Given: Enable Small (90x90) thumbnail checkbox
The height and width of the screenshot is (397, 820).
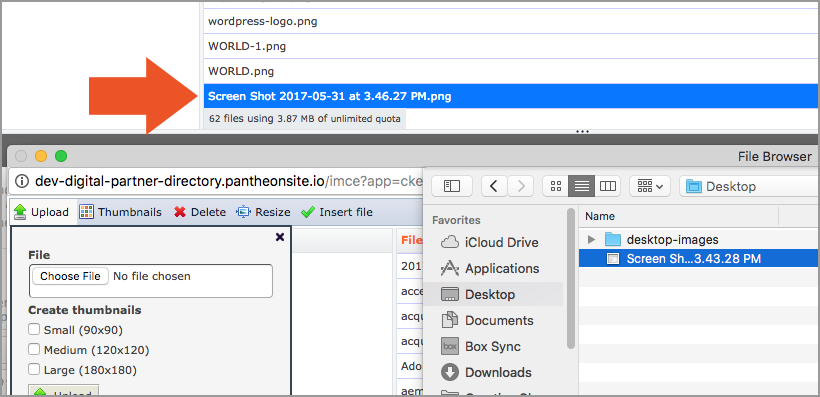Looking at the screenshot, I should click(34, 330).
